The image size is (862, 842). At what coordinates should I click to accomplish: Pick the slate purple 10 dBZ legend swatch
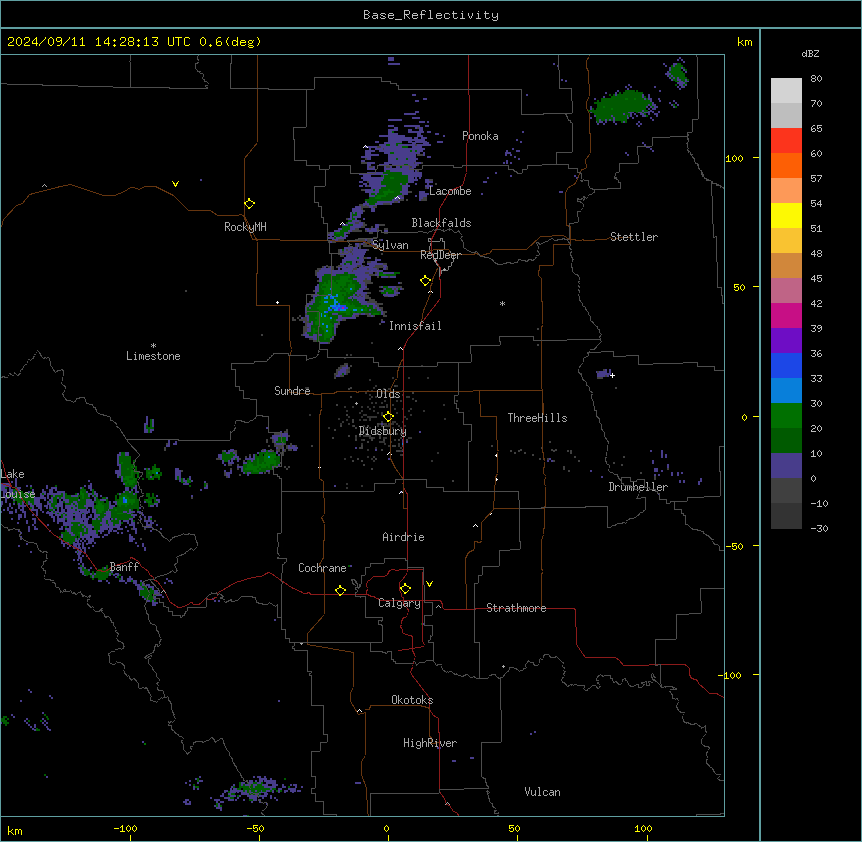coord(786,466)
